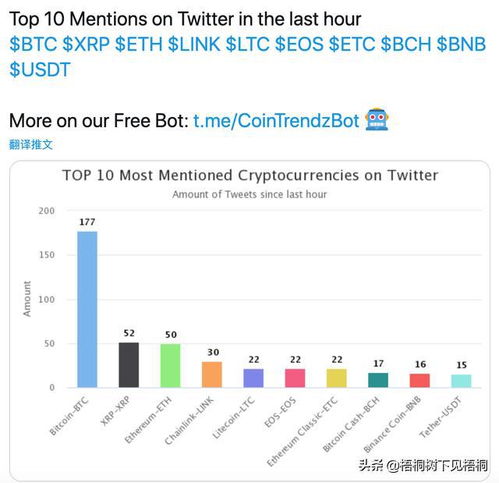
Task: Click the blue Bitcoin bar
Action: [x=87, y=309]
